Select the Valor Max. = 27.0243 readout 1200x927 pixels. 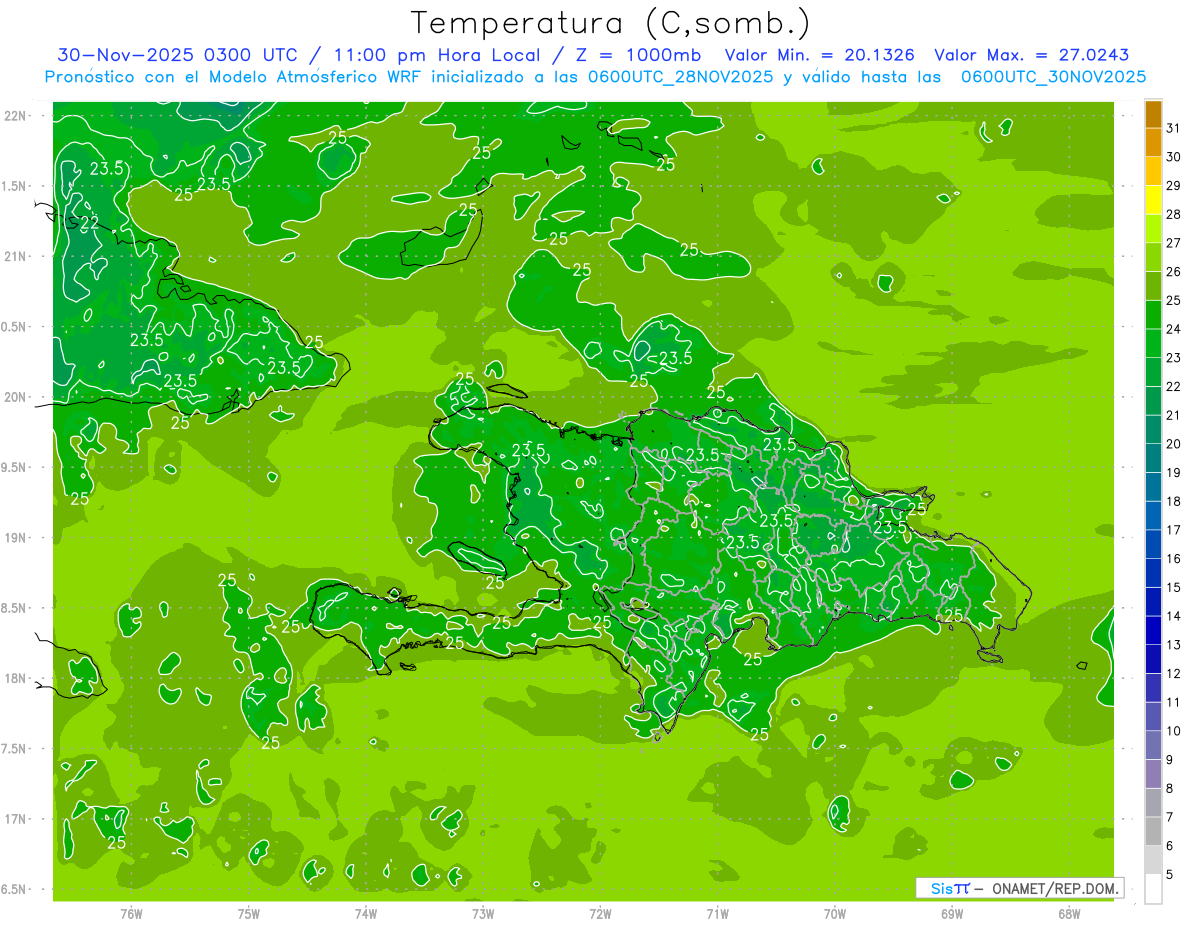(x=1032, y=55)
